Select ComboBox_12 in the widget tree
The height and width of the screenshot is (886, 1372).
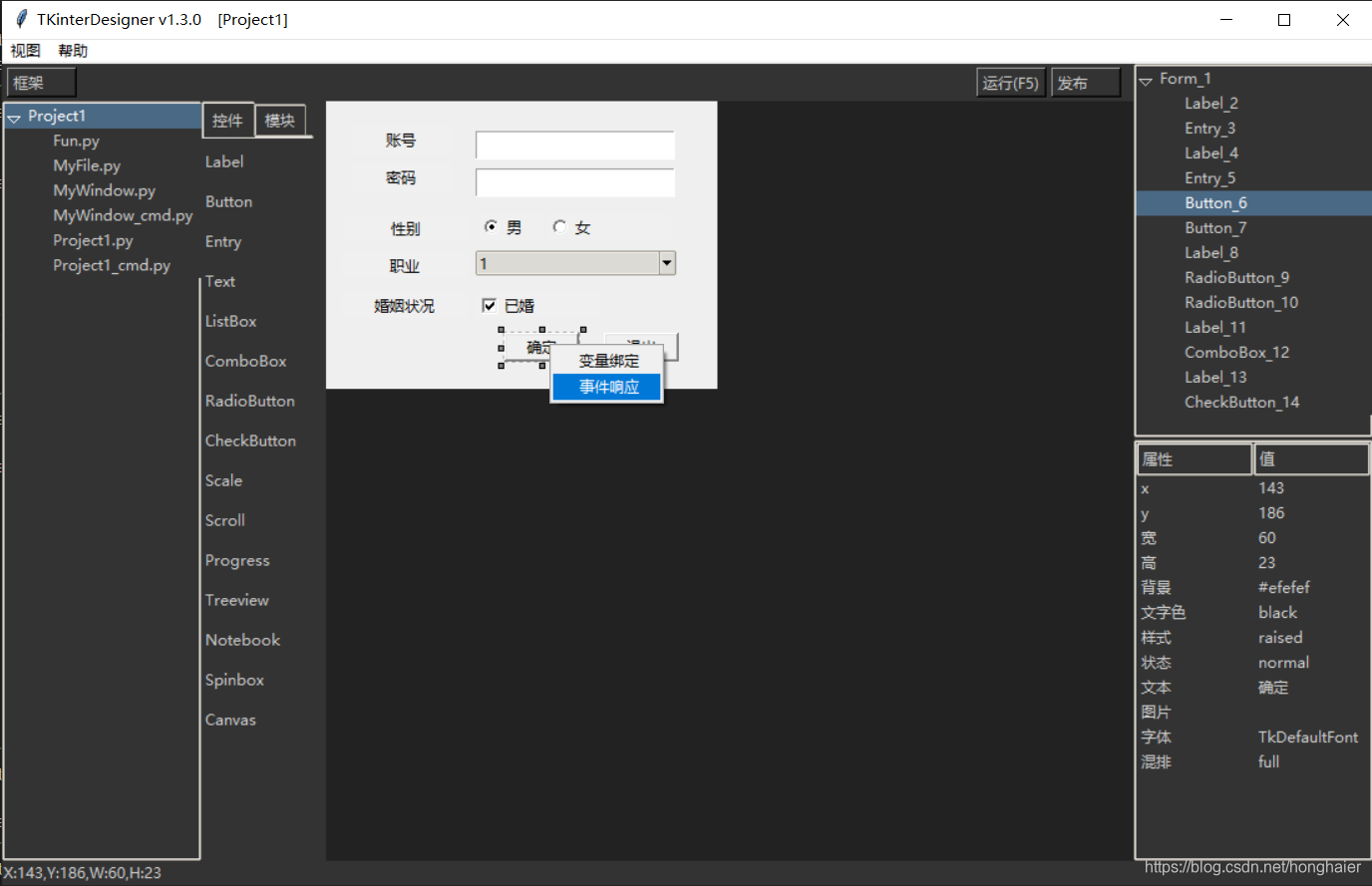tap(1236, 353)
